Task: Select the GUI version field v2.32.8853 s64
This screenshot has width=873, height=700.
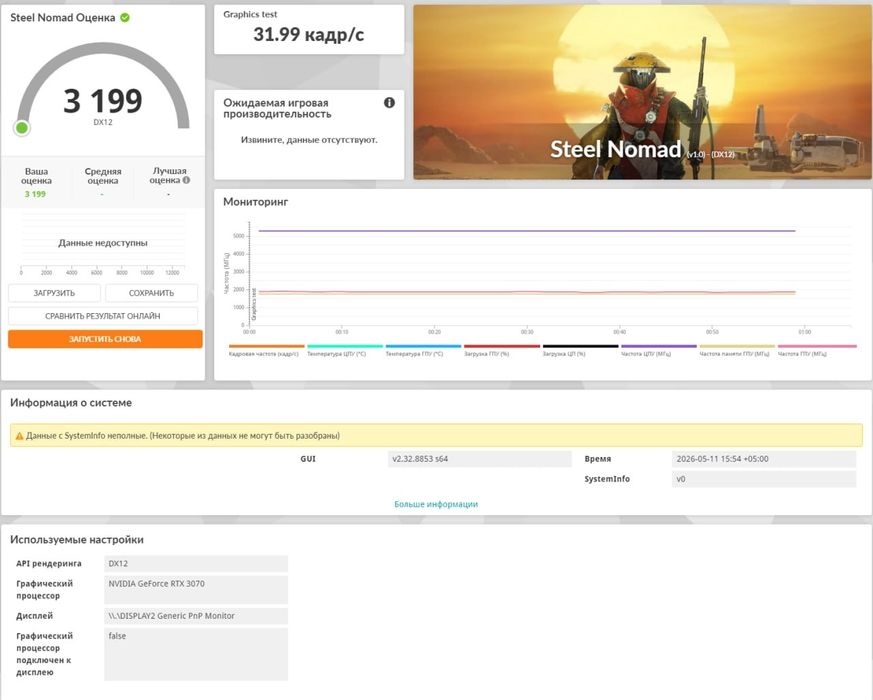Action: (479, 459)
